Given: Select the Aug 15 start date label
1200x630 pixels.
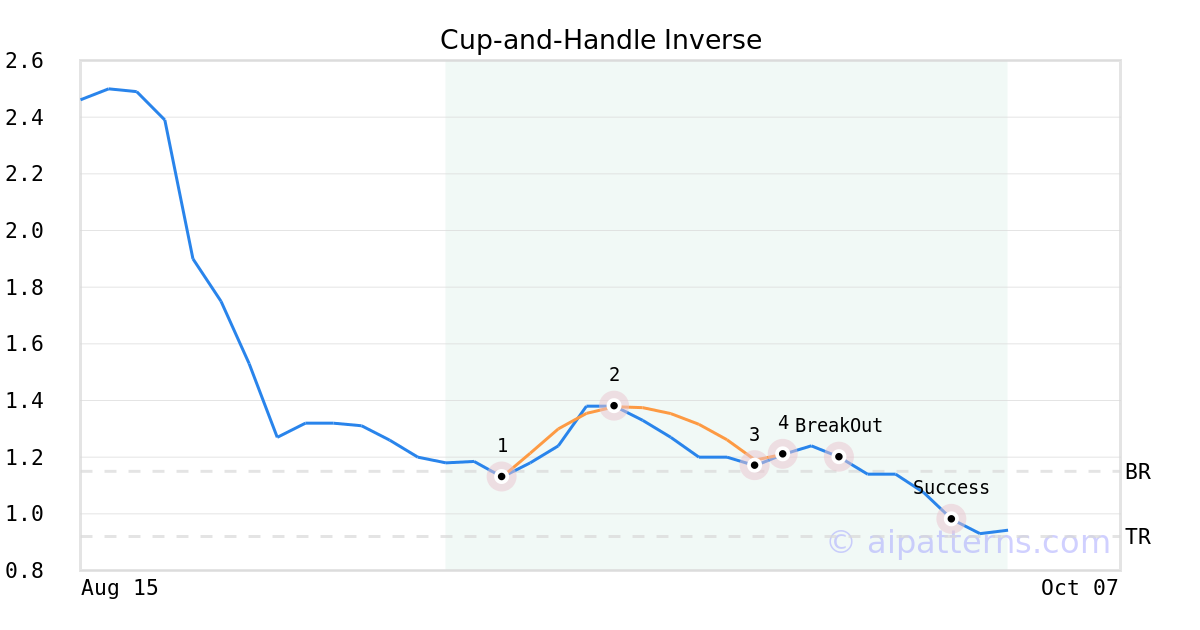Looking at the screenshot, I should [119, 588].
